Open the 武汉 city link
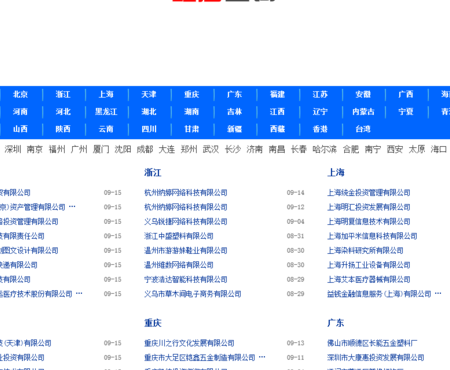This screenshot has height=370, width=450. click(x=211, y=149)
